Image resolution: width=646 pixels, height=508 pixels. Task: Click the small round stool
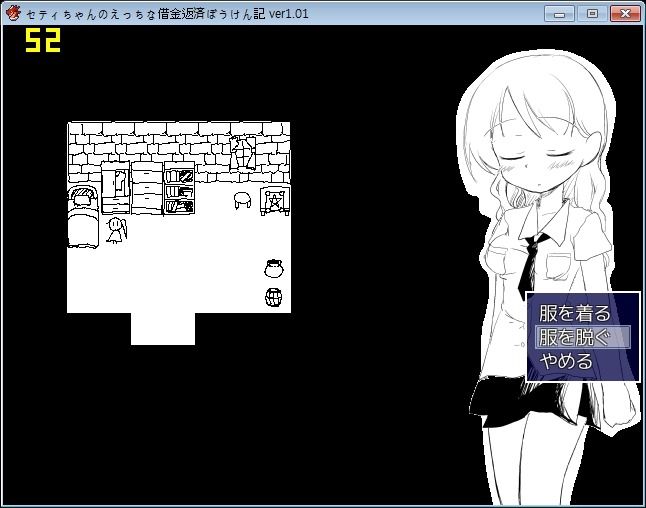[x=243, y=200]
